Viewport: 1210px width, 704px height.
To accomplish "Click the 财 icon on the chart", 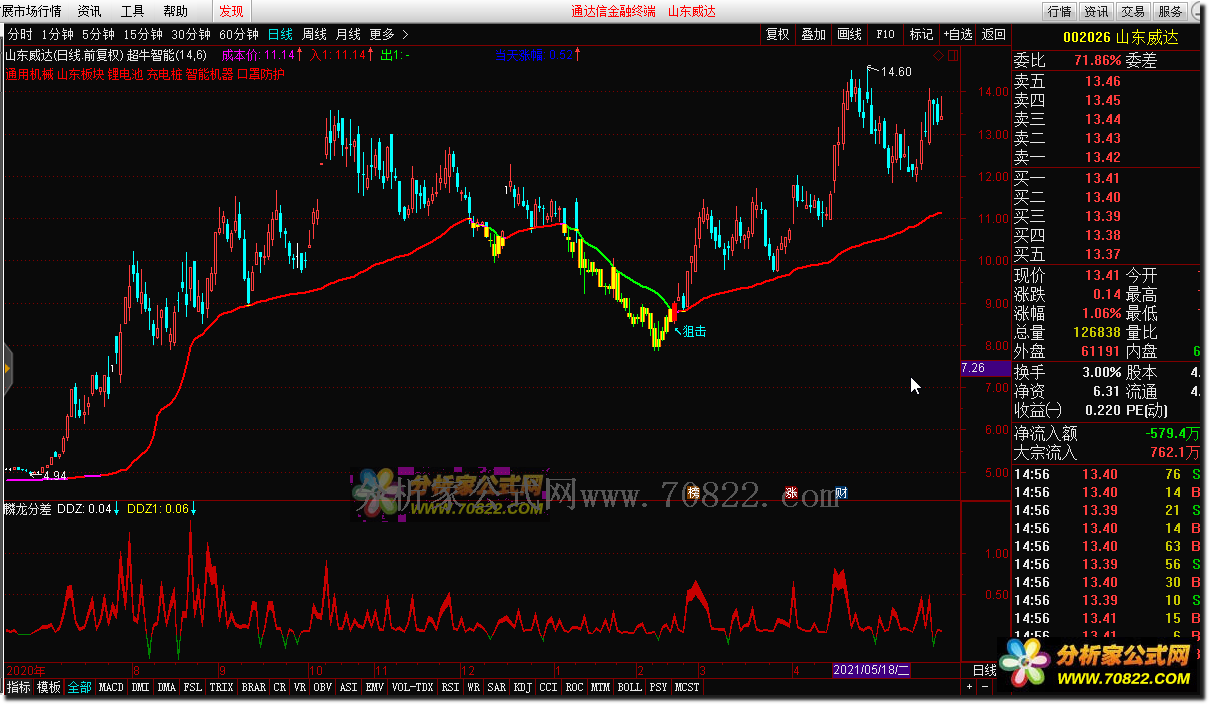I will click(x=841, y=492).
